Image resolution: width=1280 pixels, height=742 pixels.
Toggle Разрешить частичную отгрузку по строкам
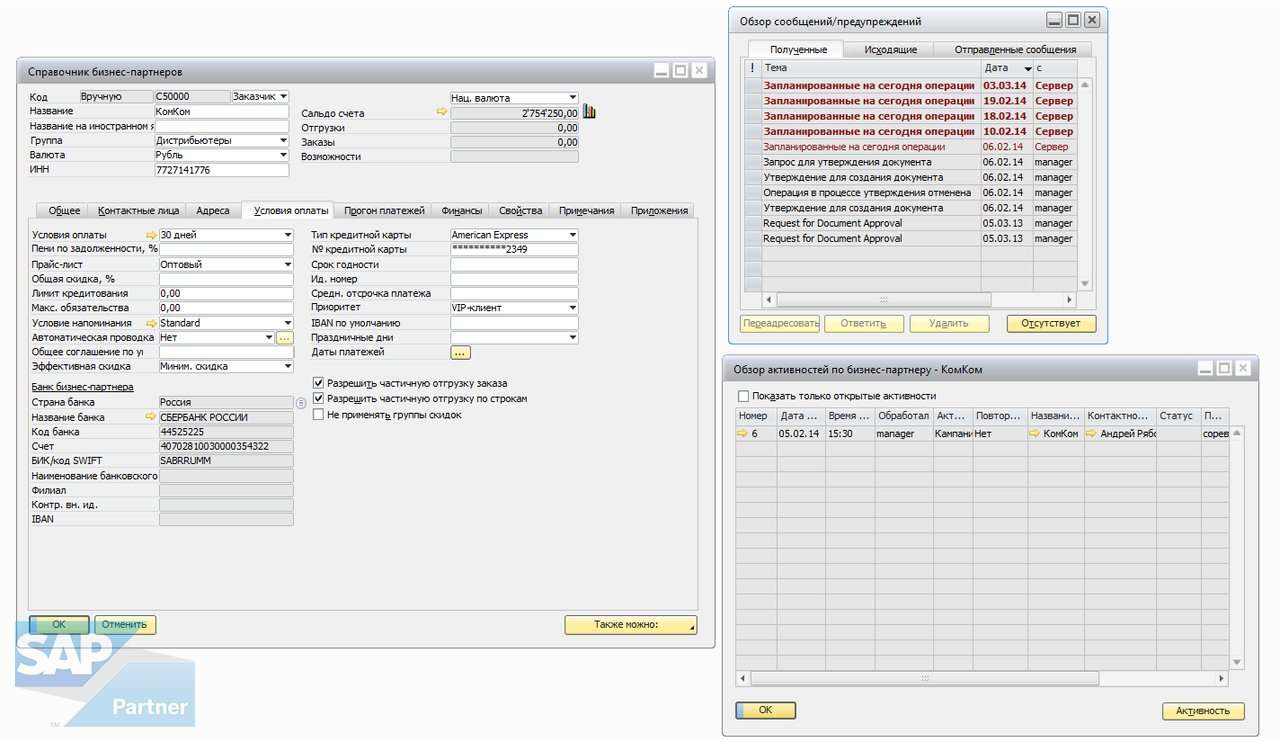(318, 398)
